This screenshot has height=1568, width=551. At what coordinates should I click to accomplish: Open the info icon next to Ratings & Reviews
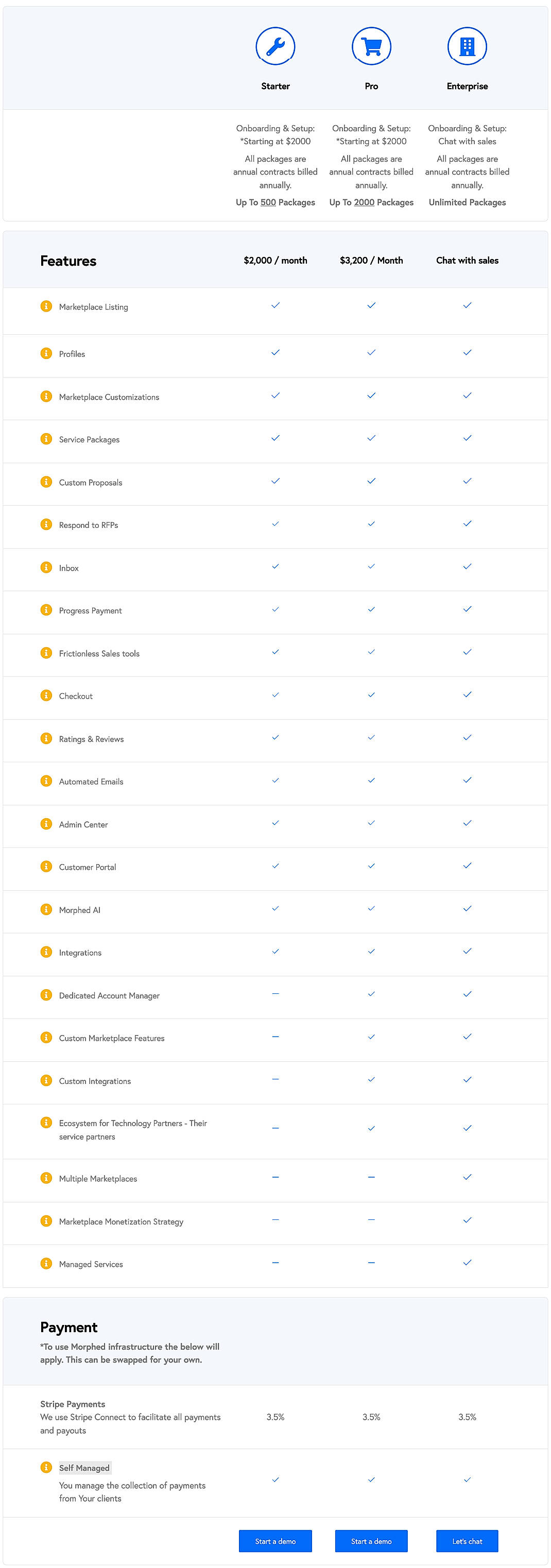pos(46,738)
